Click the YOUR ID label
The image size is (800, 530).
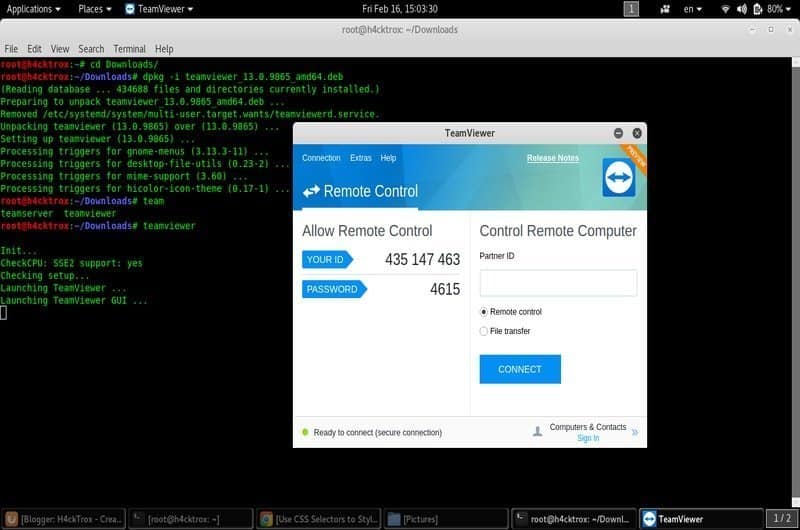[x=327, y=260]
